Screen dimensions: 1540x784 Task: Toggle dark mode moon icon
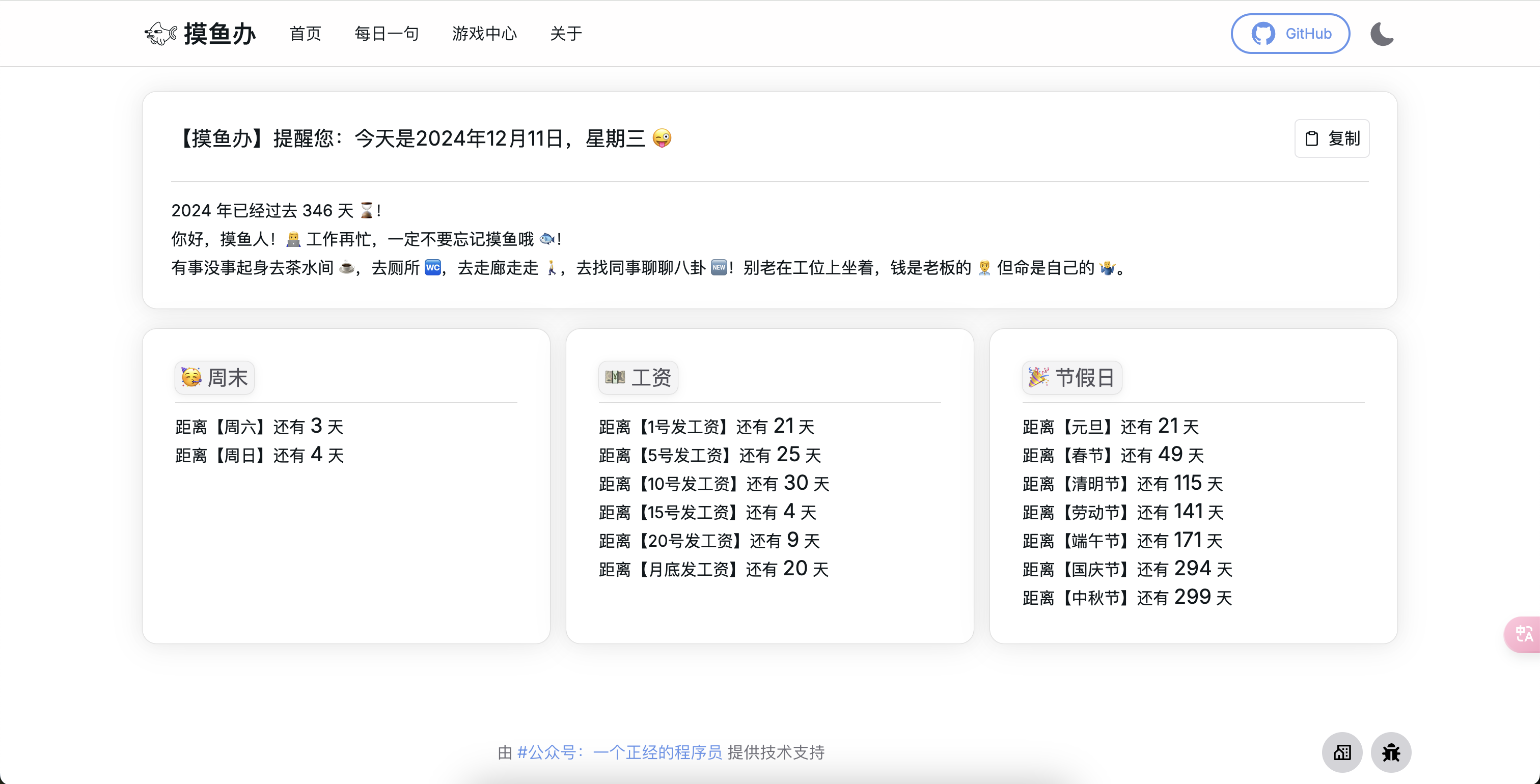tap(1382, 34)
